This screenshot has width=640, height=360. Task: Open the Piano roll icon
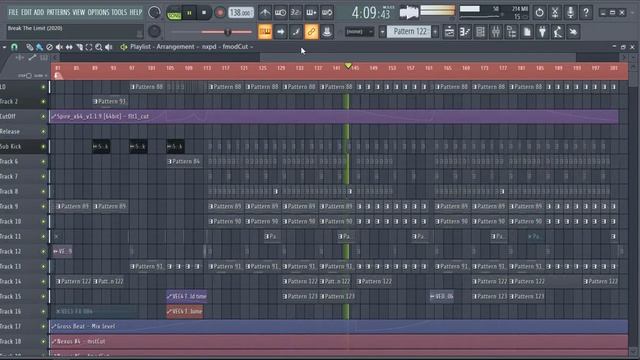coord(465,32)
